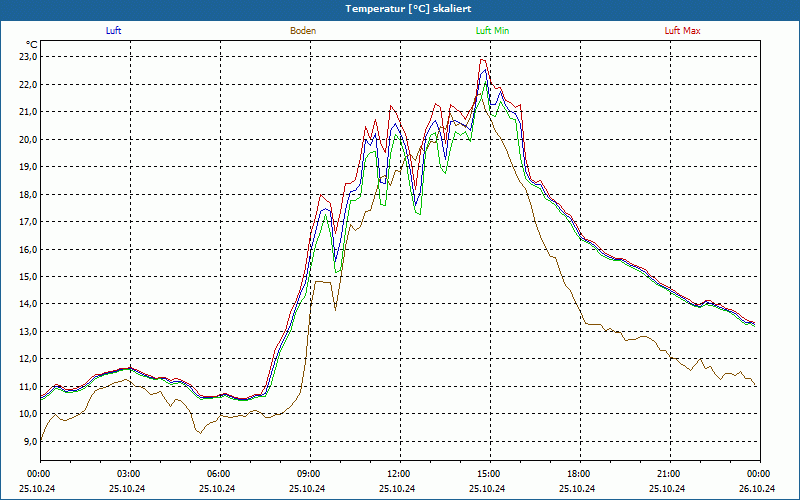Click the chart title 'Temperatur [°C] skaliert'

408,9
